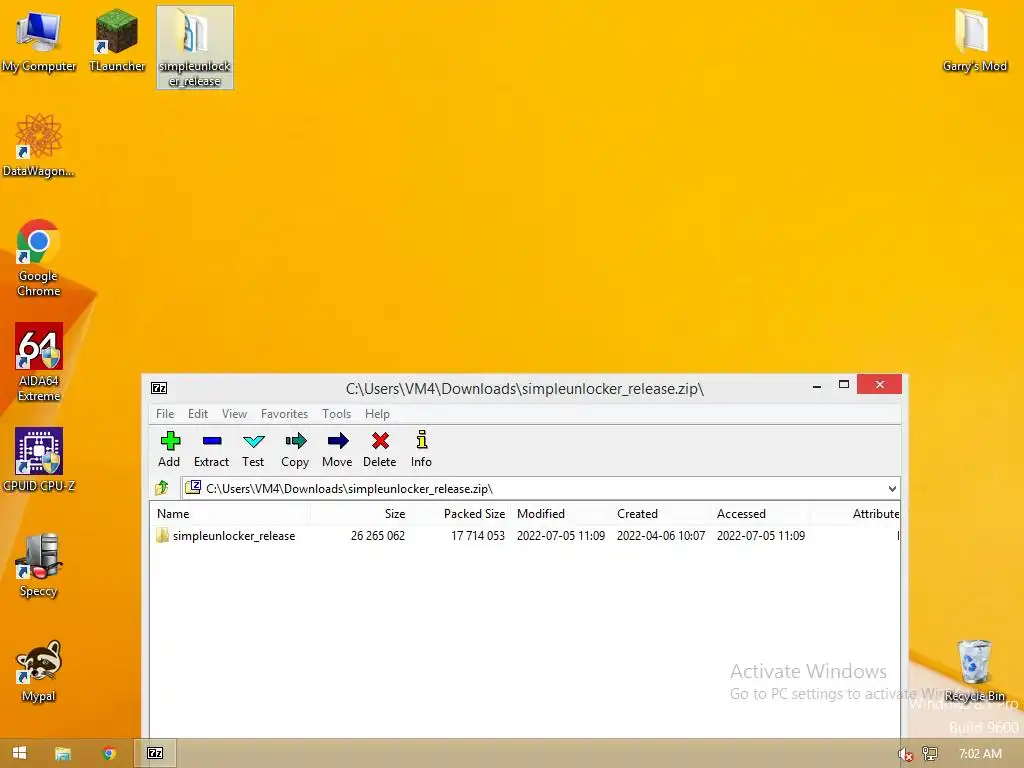Select Mypal desktop shortcut
This screenshot has height=768, width=1024.
39,671
